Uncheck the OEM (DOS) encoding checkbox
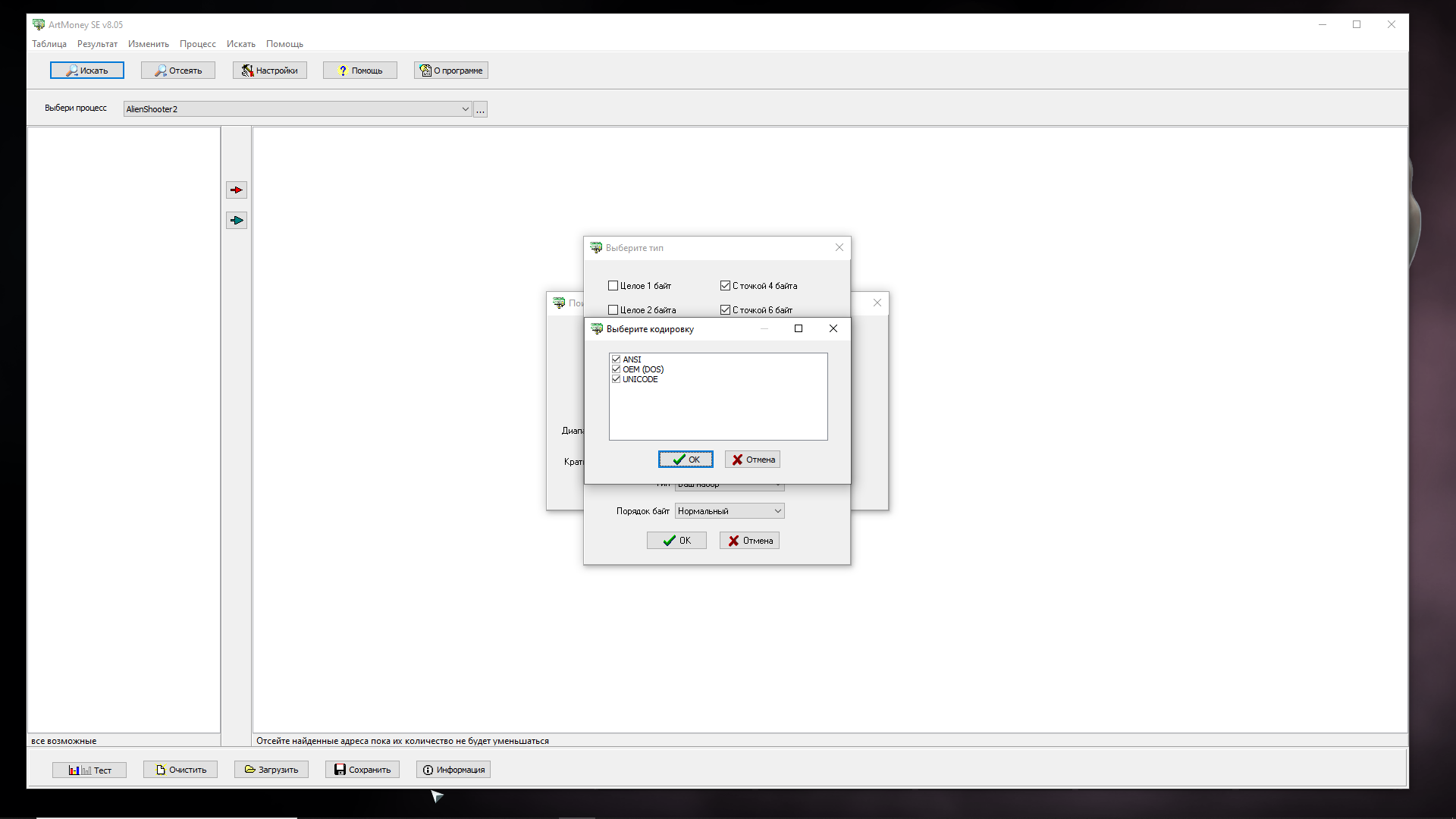Viewport: 1456px width, 819px height. tap(617, 369)
